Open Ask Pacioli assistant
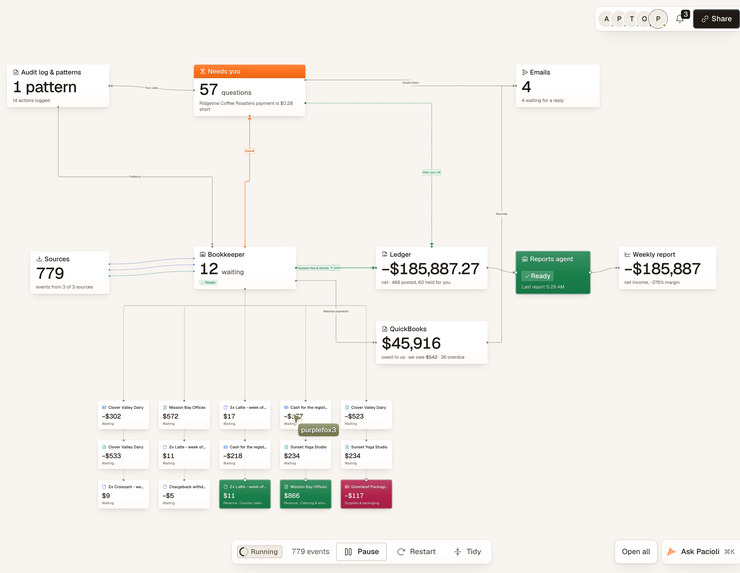The image size is (740, 573). click(x=701, y=552)
